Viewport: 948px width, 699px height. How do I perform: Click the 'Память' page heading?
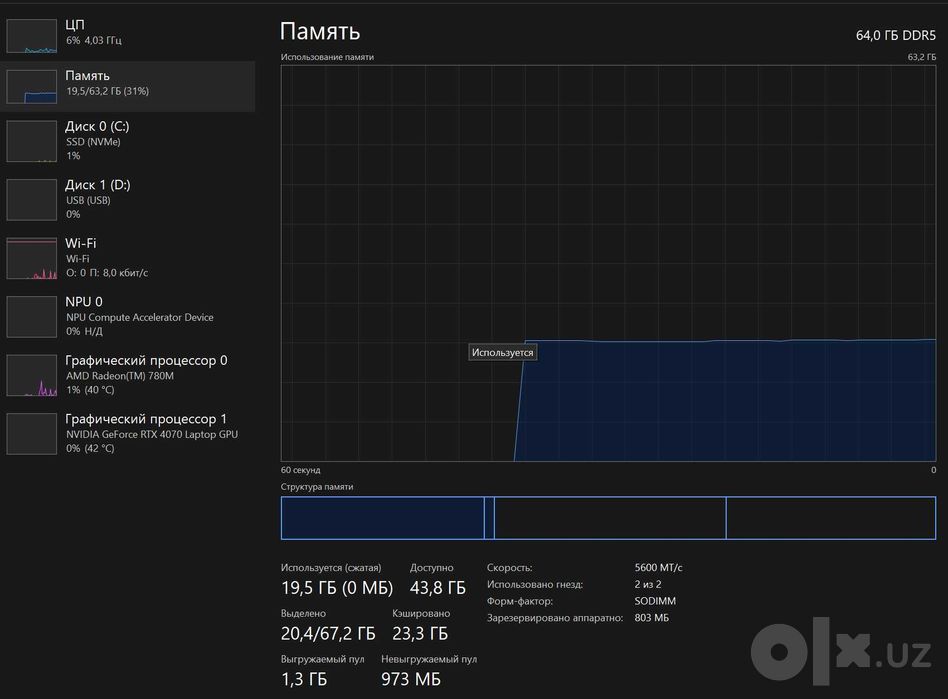click(320, 31)
